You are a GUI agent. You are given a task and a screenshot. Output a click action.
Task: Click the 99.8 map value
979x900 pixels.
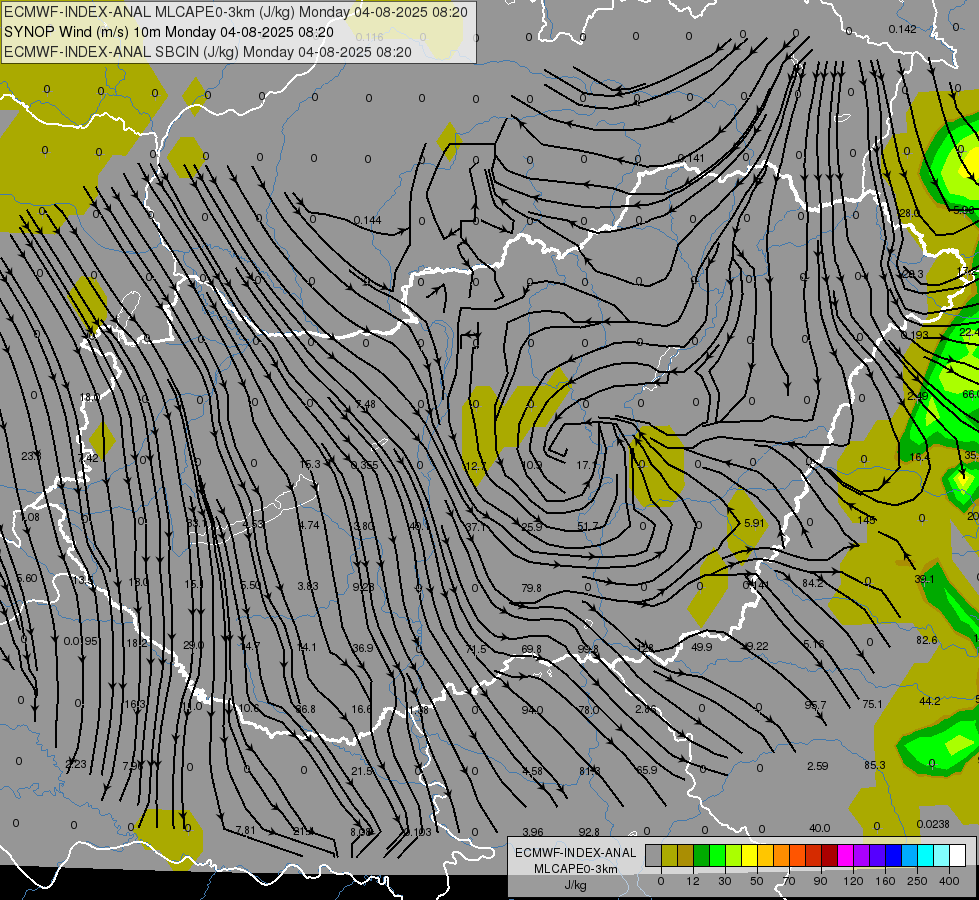coord(588,650)
